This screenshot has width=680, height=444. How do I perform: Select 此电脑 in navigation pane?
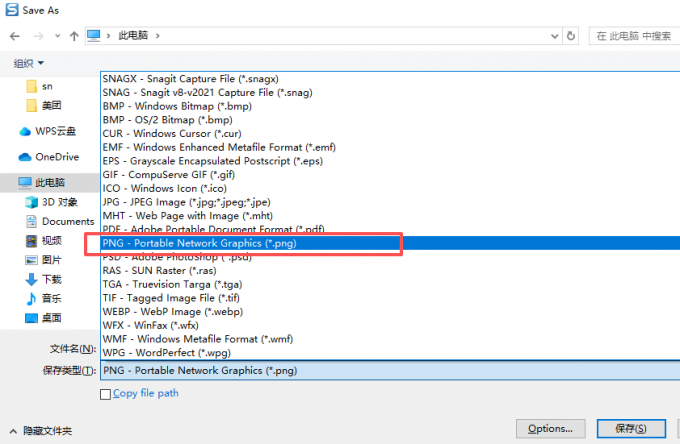(x=50, y=183)
